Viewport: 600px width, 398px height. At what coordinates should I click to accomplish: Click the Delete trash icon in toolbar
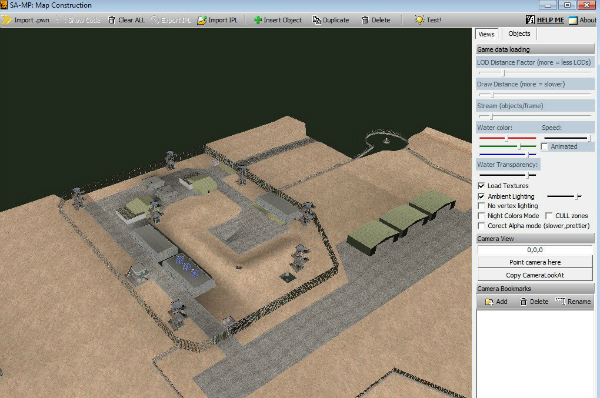click(x=365, y=20)
